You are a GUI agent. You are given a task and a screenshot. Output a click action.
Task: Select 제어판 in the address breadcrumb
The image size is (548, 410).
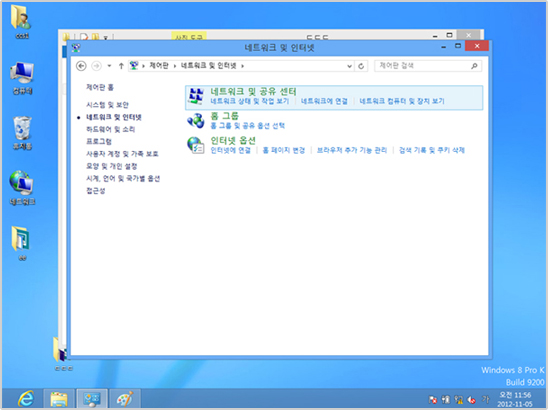[x=159, y=65]
